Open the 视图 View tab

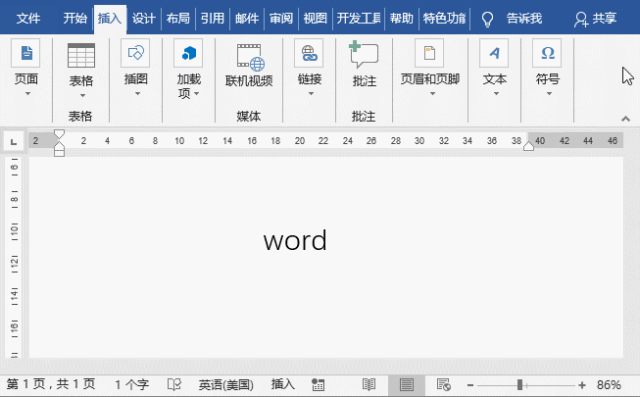[x=315, y=18]
